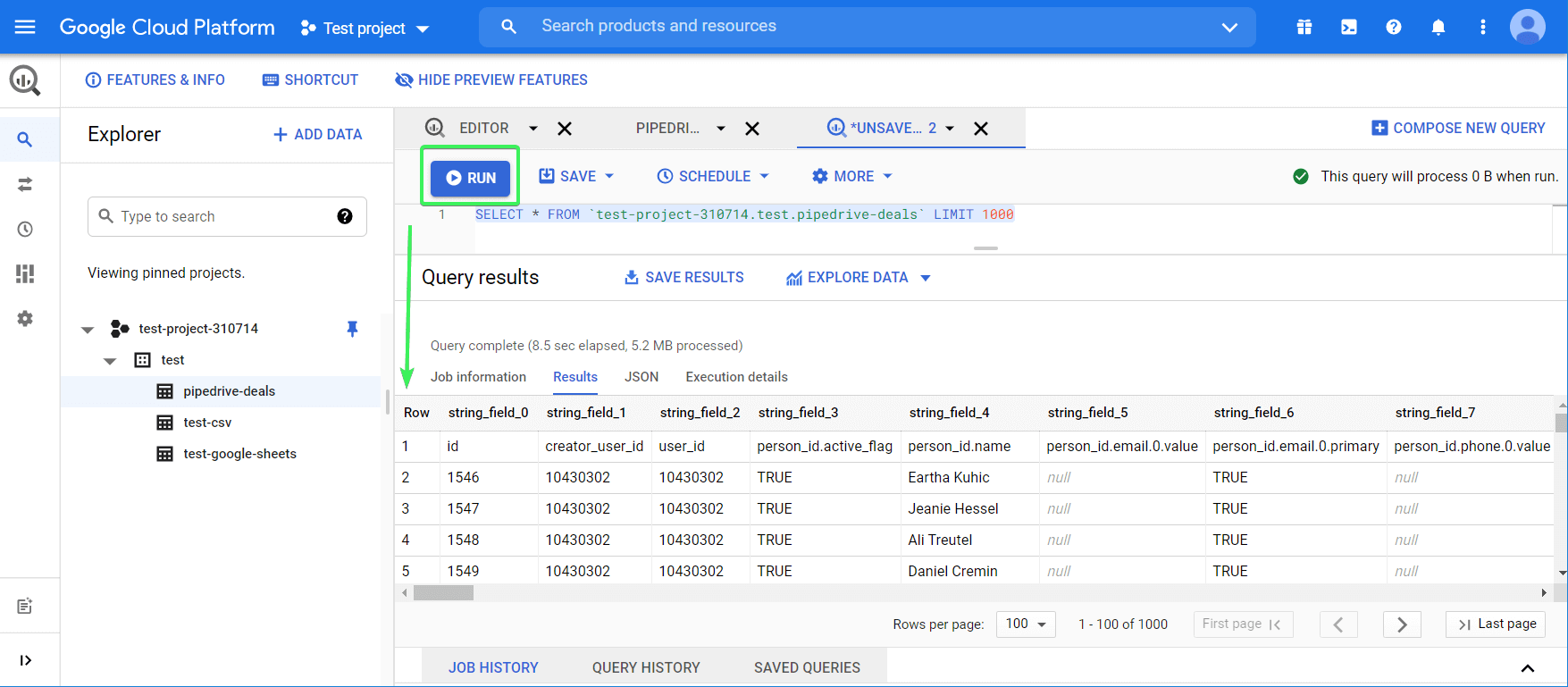Unpin project test-project-310714 with pin icon

pos(352,329)
